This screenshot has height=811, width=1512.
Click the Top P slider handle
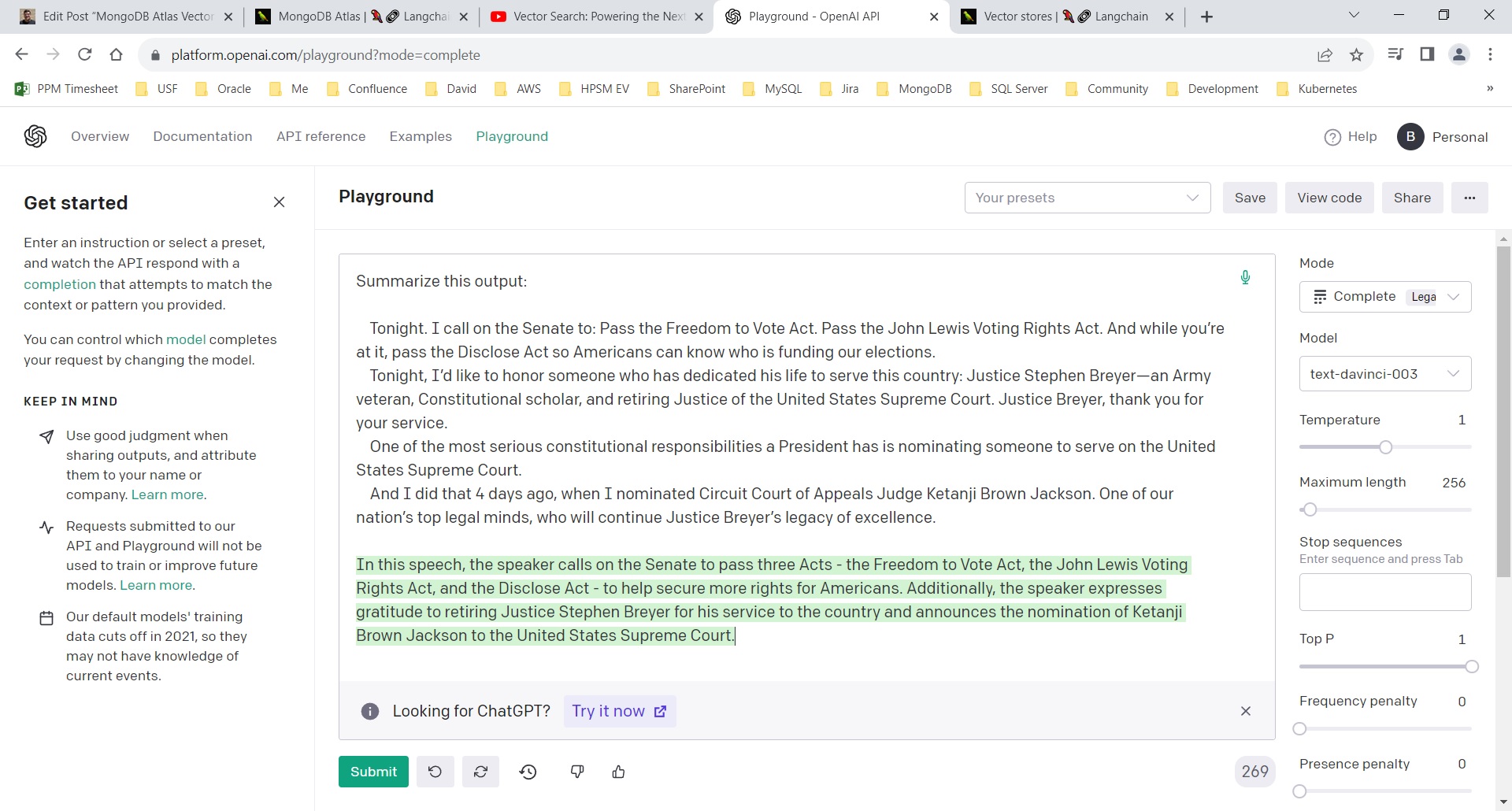pyautogui.click(x=1471, y=667)
